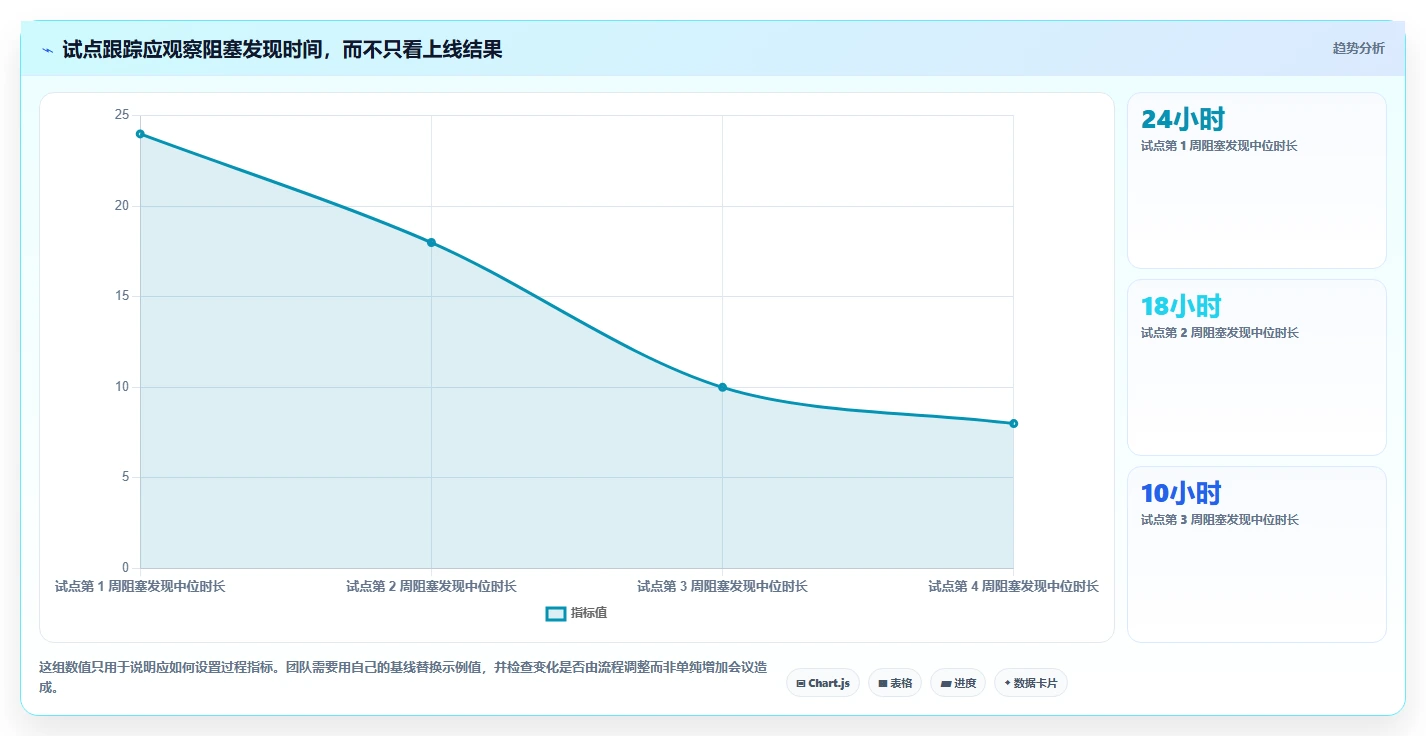Click the 24小时 card value

tap(1183, 119)
